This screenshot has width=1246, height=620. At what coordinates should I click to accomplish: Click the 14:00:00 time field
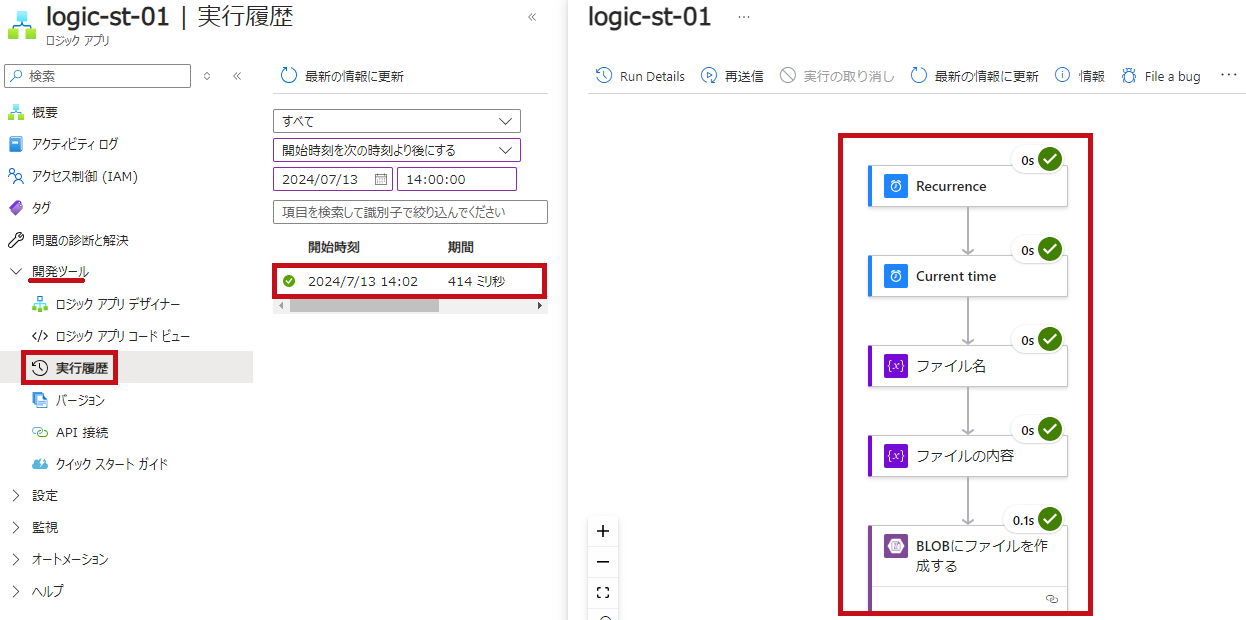[457, 179]
